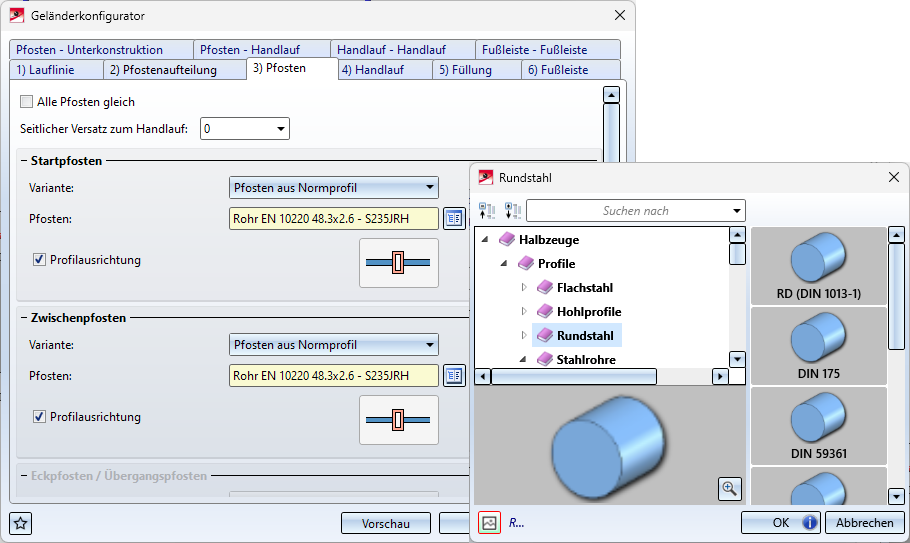Click the favorites star icon in Geländerkonfigurator
Screen dimensions: 910x543
click(x=21, y=523)
